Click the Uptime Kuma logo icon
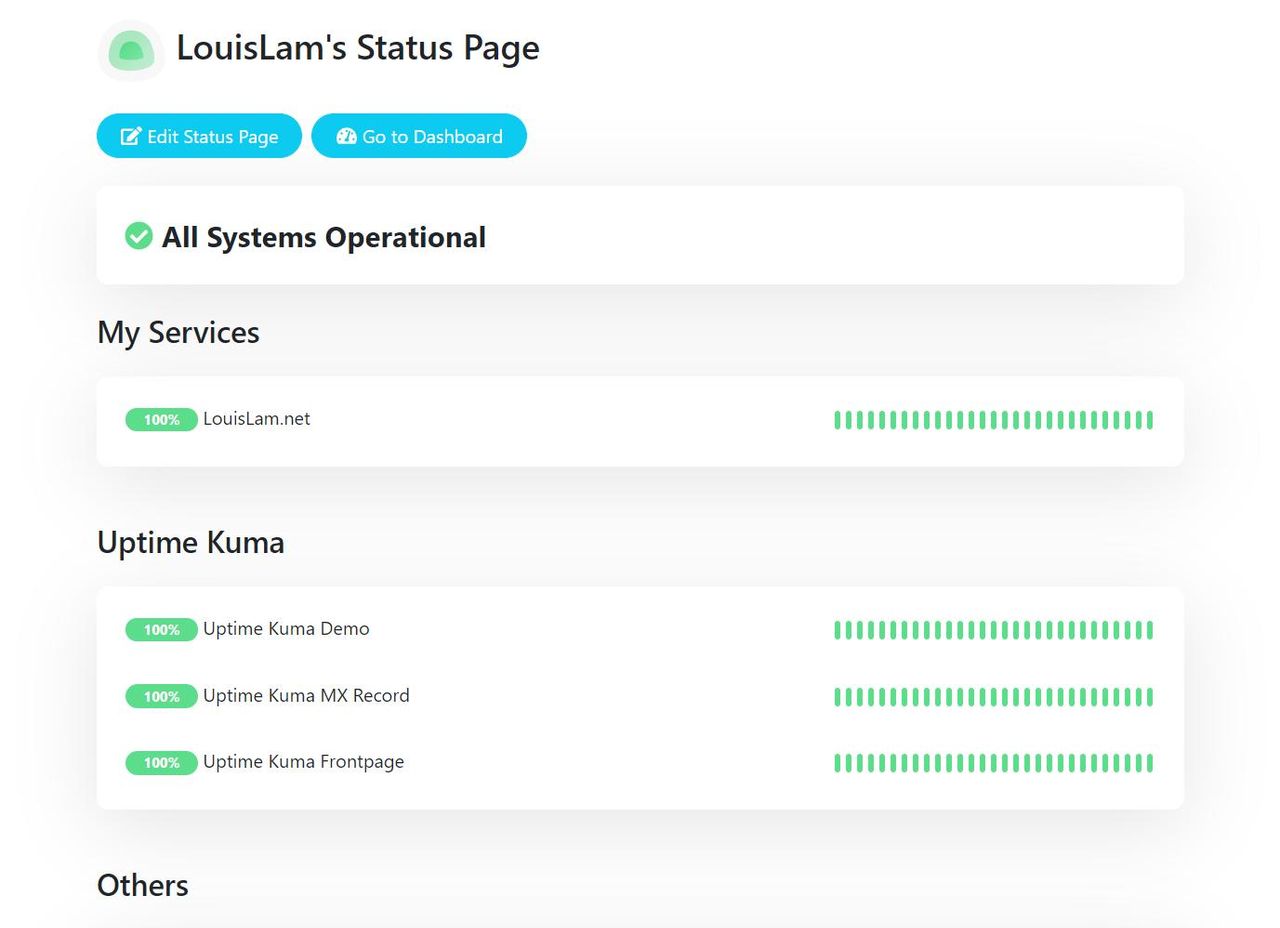The width and height of the screenshot is (1280, 928). click(131, 50)
